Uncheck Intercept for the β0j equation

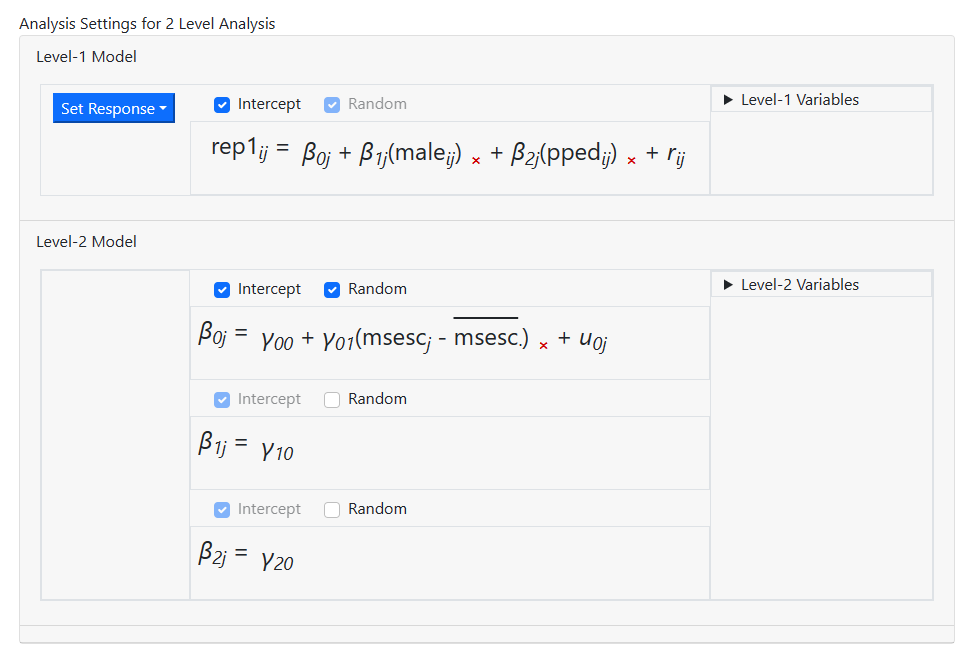click(222, 289)
